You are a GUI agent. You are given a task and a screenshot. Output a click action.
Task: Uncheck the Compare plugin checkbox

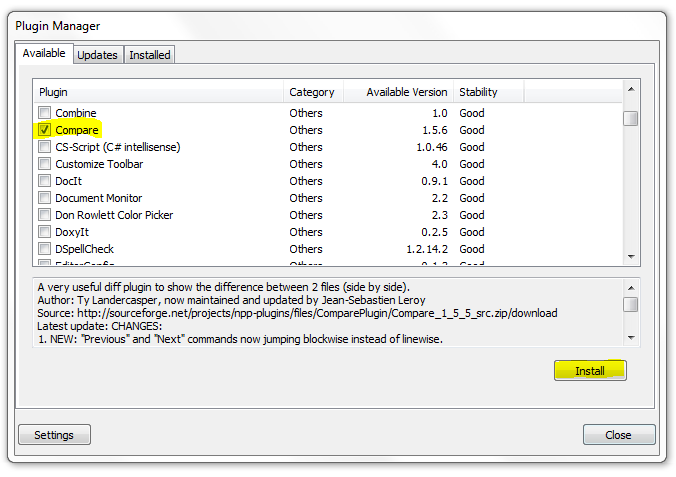[x=45, y=130]
